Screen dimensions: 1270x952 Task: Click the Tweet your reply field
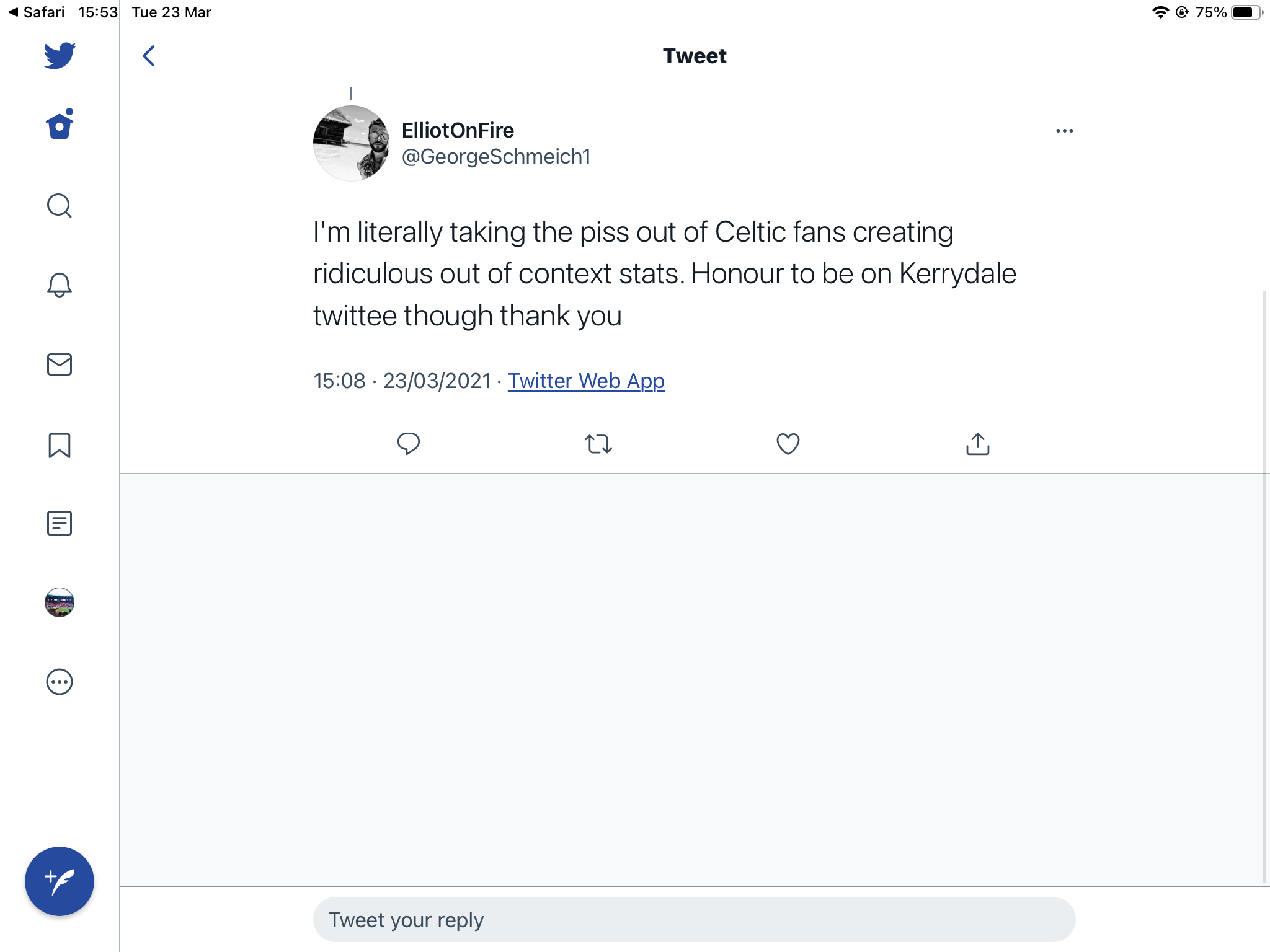tap(694, 920)
